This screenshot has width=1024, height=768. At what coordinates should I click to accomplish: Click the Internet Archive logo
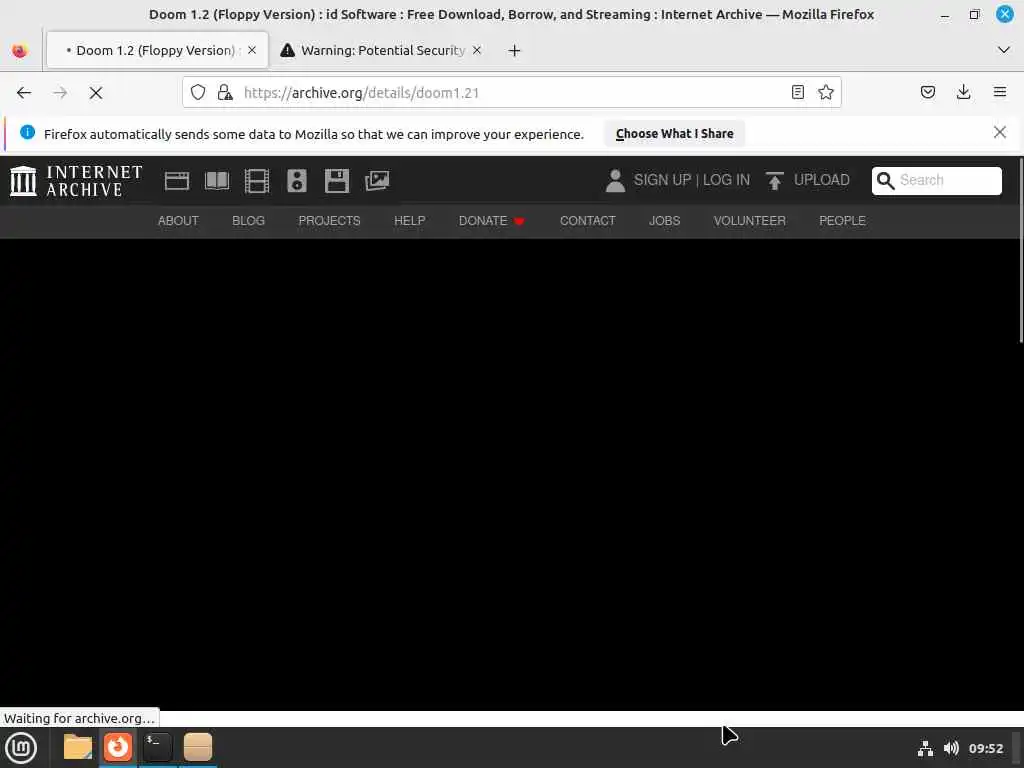pos(76,181)
